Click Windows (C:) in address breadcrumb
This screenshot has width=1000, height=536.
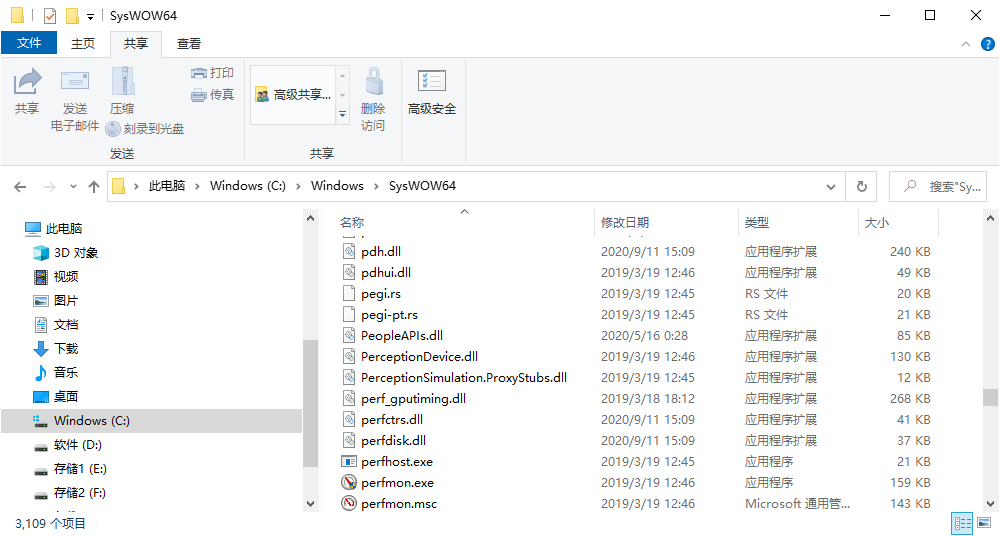point(247,186)
